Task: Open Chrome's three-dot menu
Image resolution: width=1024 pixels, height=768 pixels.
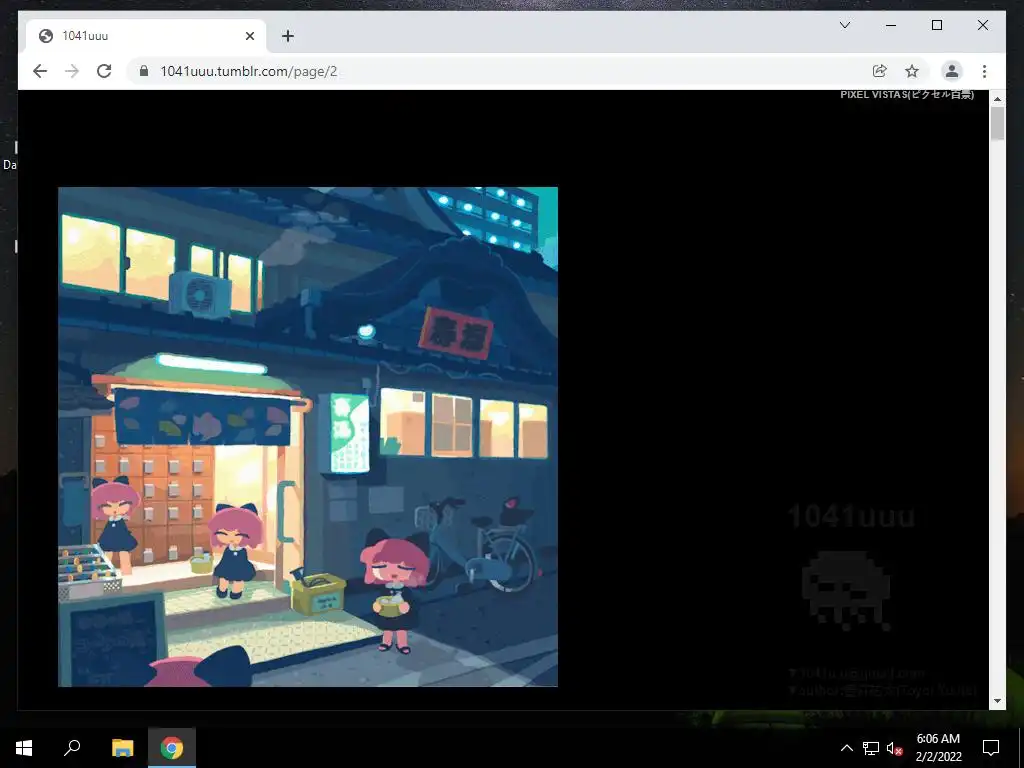Action: [984, 71]
